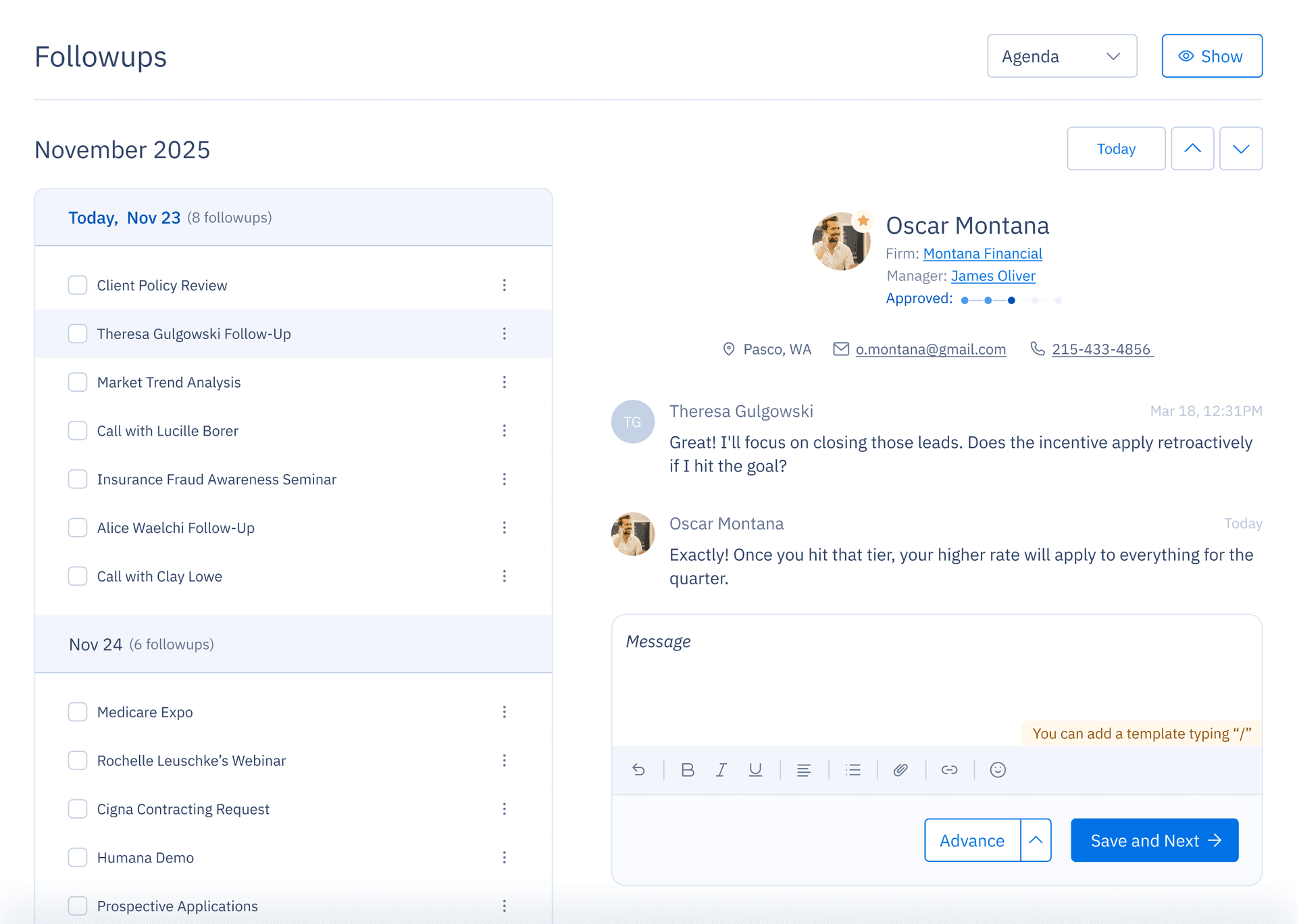Apply italic formatting in message editor
Image resolution: width=1297 pixels, height=924 pixels.
click(721, 770)
